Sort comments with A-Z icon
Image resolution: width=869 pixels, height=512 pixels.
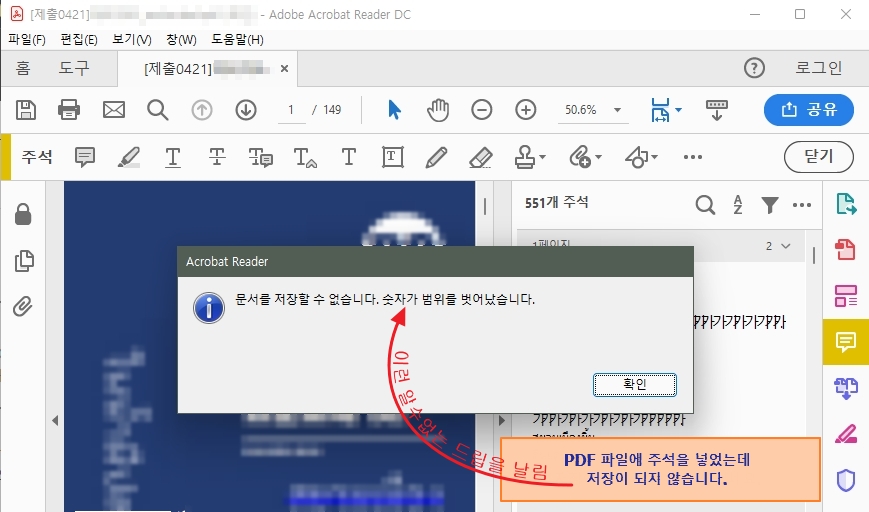738,205
